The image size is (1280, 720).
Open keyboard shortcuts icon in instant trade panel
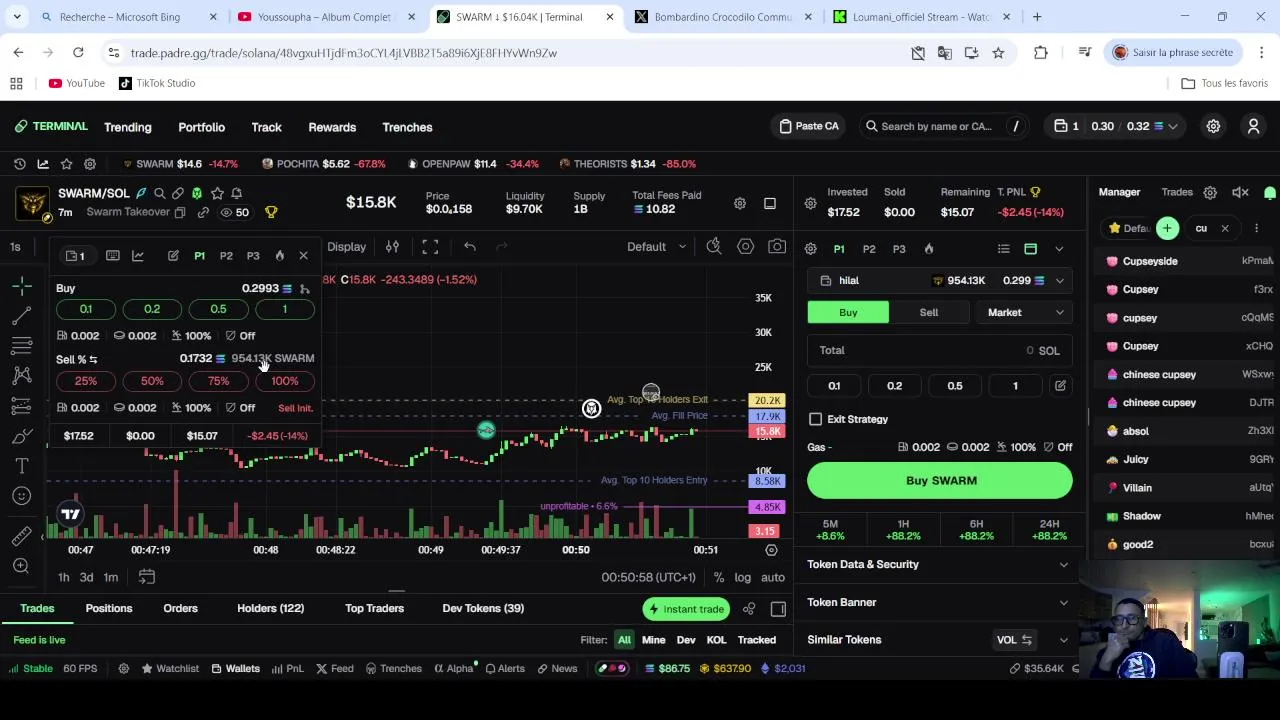point(112,256)
